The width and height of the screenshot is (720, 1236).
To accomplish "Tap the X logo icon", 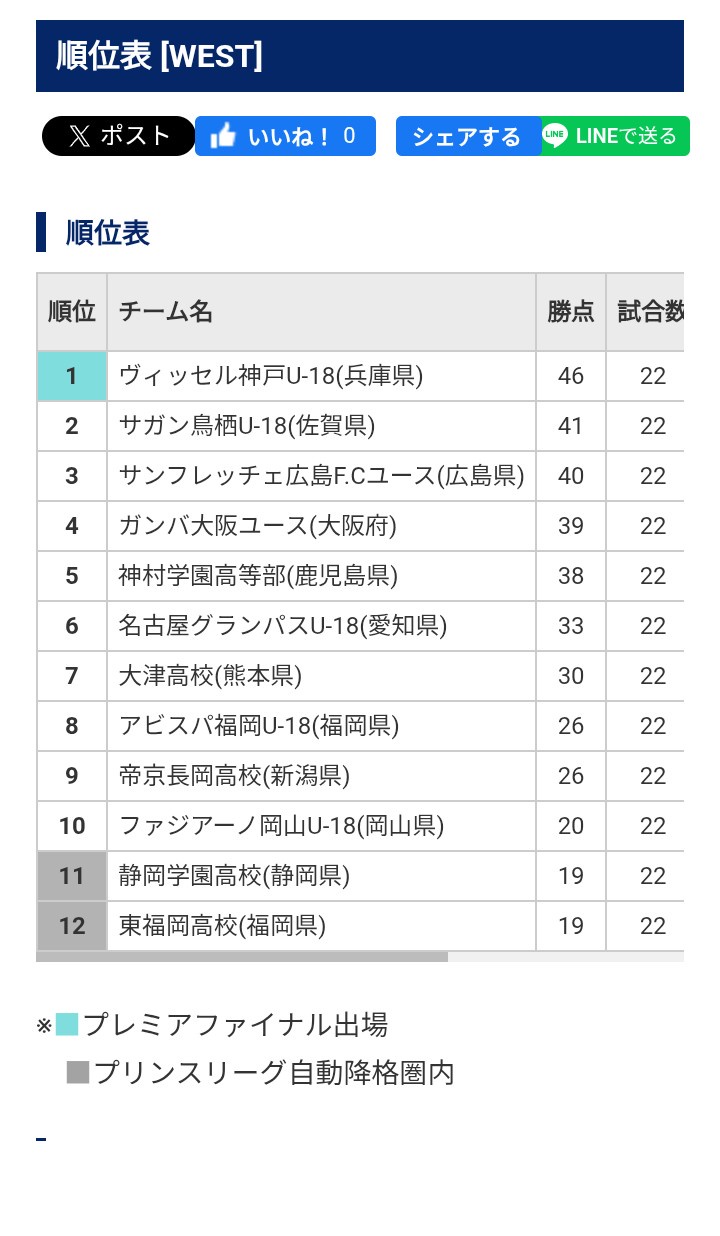I will 80,136.
